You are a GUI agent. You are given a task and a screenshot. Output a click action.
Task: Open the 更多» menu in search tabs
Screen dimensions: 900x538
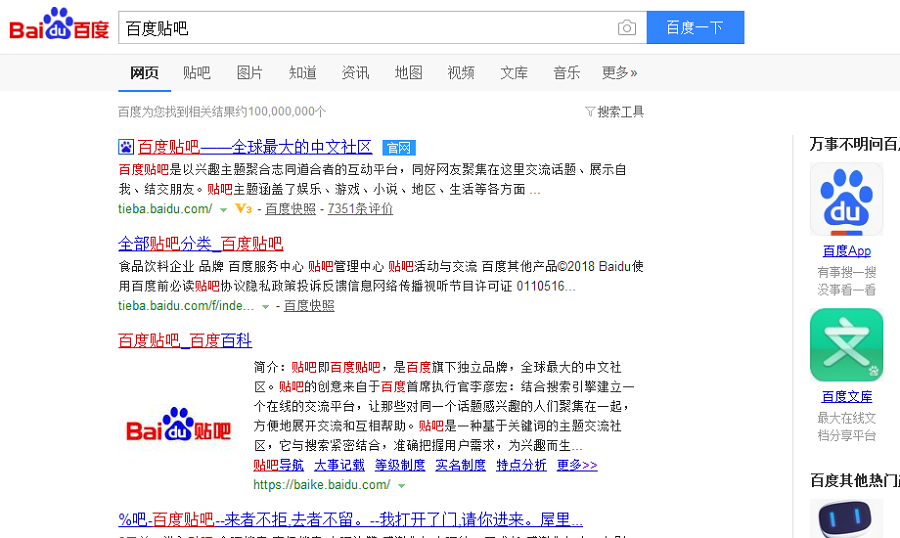pyautogui.click(x=619, y=73)
